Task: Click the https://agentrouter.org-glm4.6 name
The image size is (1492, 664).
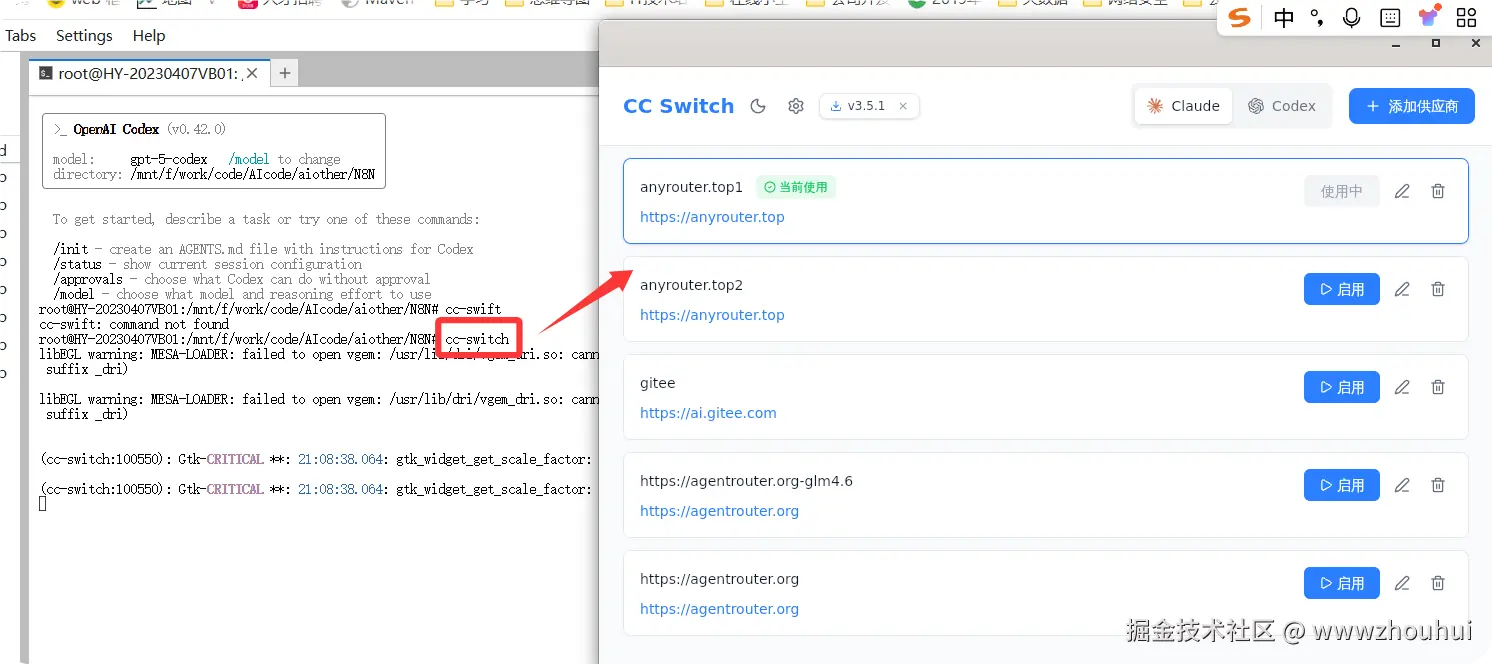Action: (x=746, y=481)
